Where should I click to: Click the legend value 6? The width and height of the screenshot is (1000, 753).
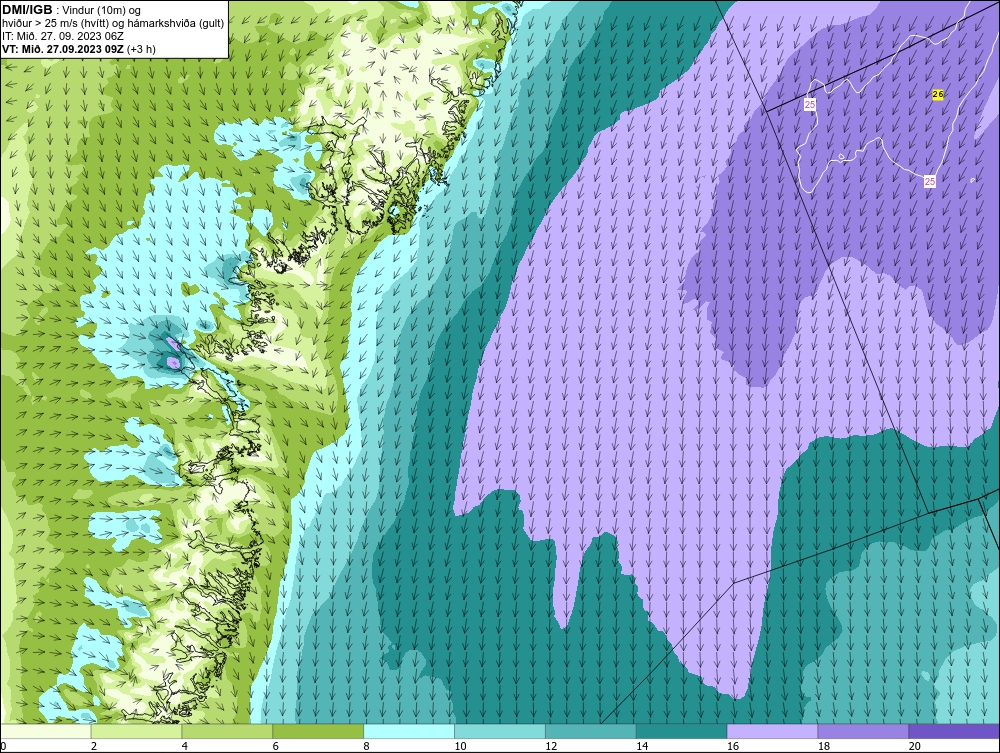276,746
